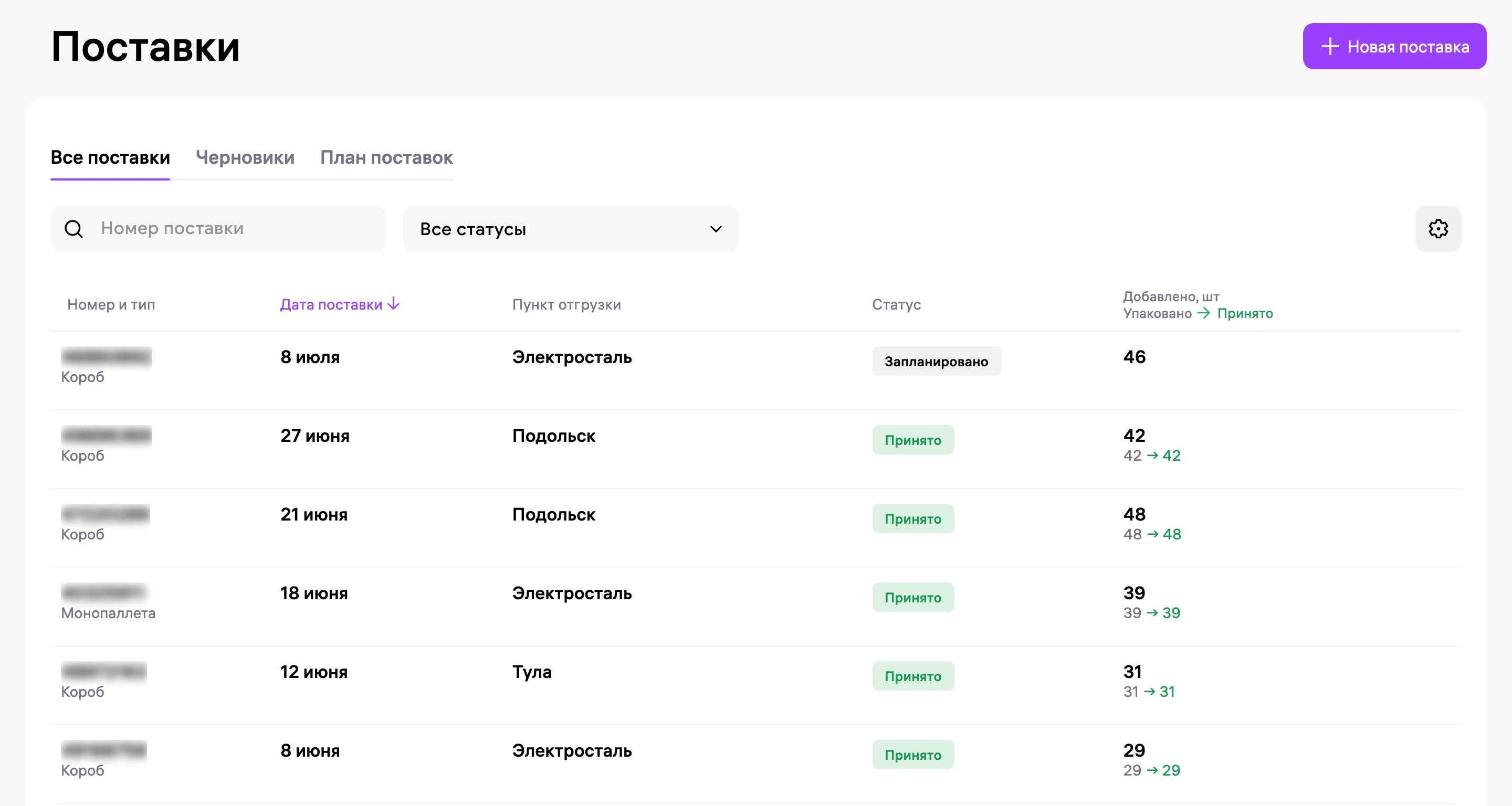
Task: Open the Черновики tab
Action: (245, 157)
